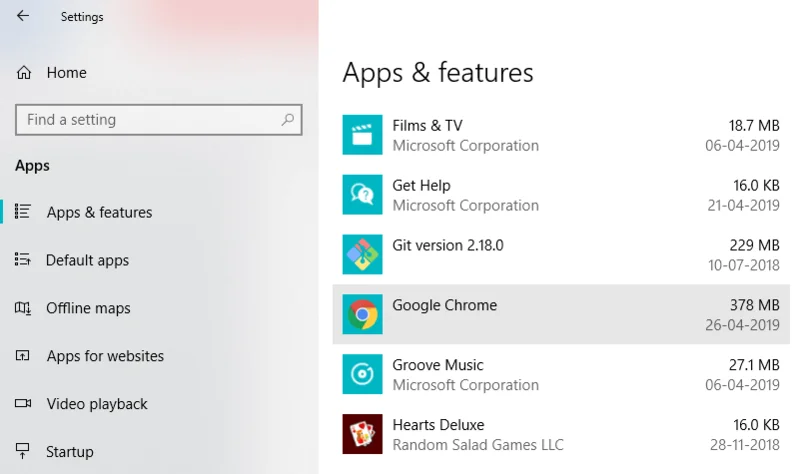Image resolution: width=800 pixels, height=474 pixels.
Task: Go to Offline maps settings
Action: point(88,308)
